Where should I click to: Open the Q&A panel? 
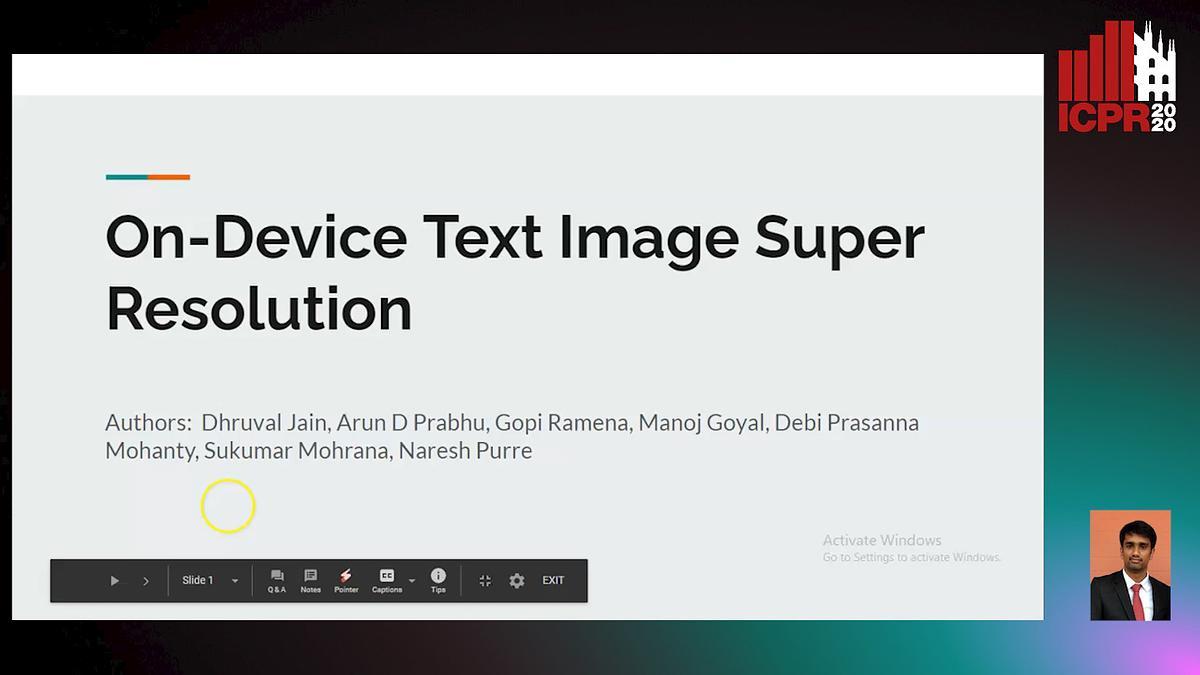point(277,581)
